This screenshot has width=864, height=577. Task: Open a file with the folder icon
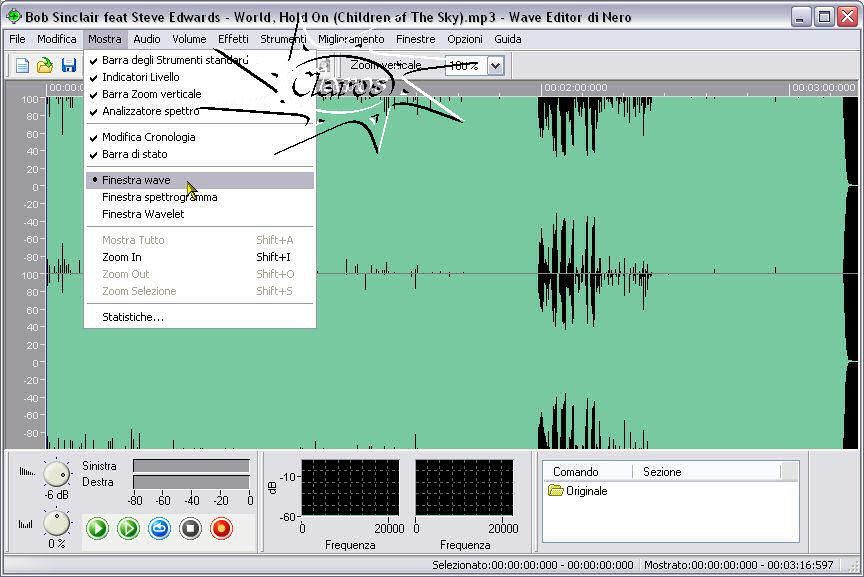[45, 66]
